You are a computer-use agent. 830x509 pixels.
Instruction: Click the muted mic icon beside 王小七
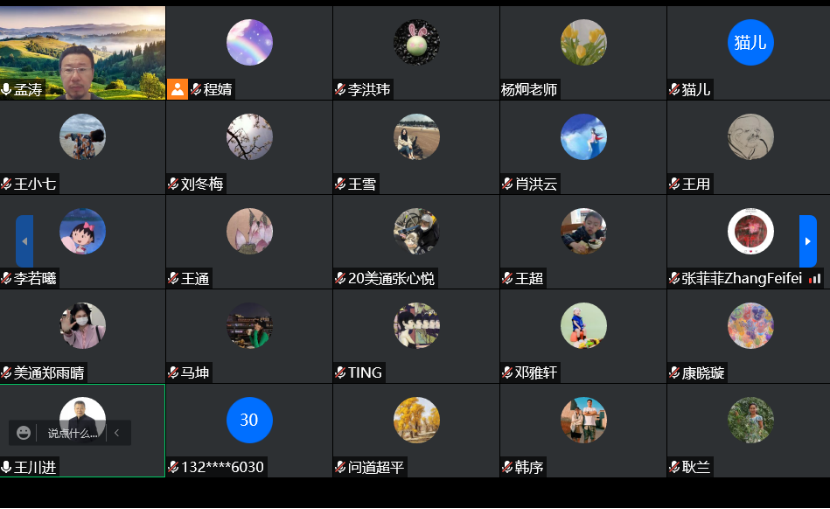click(x=6, y=184)
